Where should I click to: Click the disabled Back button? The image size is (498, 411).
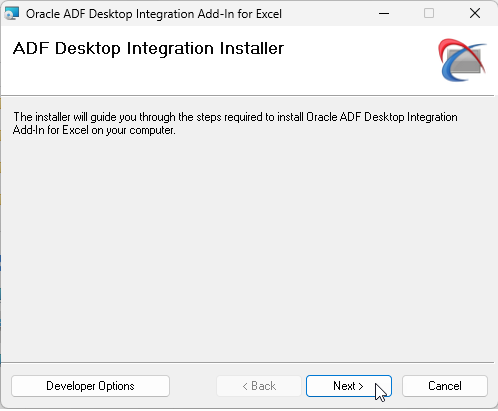(259, 386)
